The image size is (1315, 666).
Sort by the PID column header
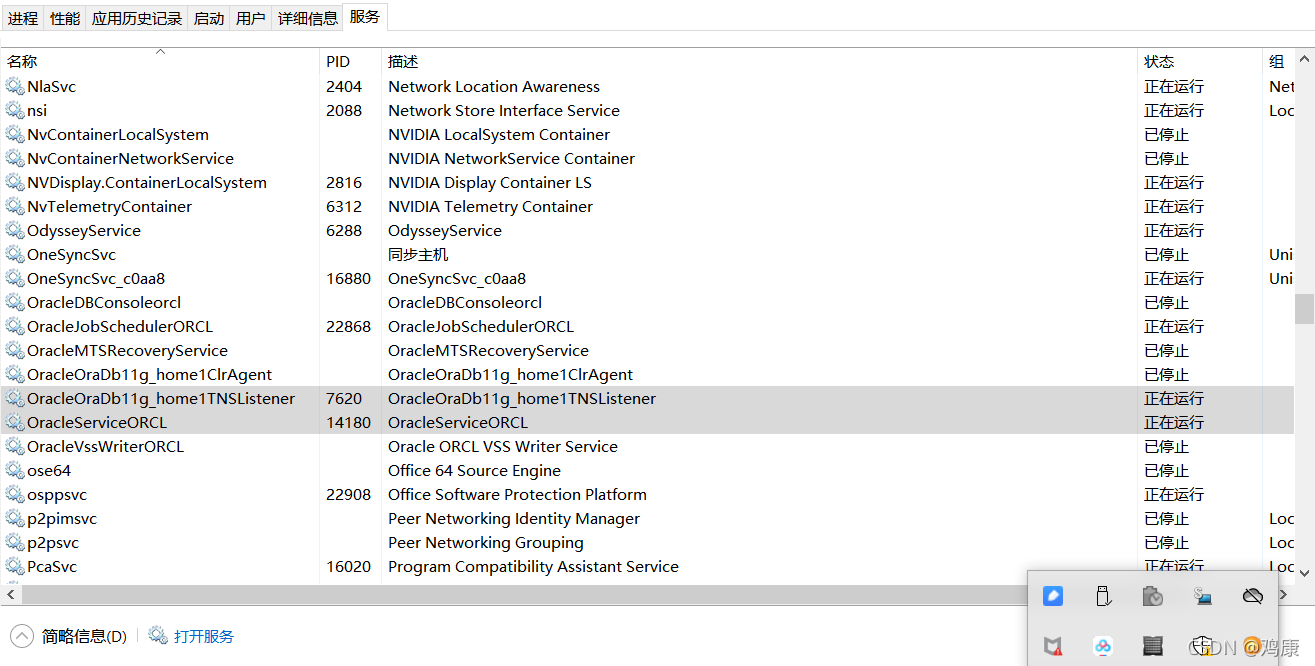click(x=351, y=61)
